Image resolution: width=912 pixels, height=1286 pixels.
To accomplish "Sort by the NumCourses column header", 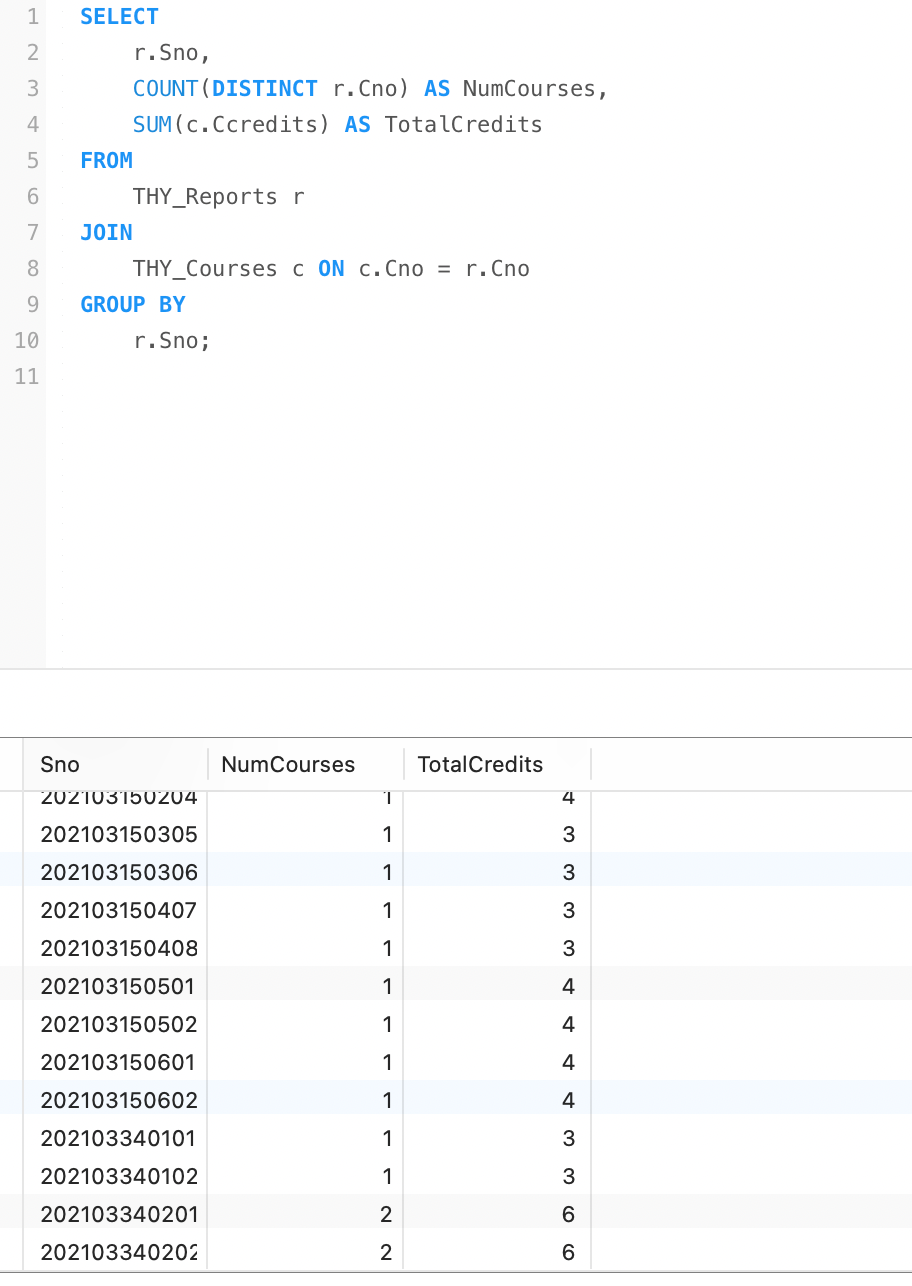I will (x=288, y=765).
